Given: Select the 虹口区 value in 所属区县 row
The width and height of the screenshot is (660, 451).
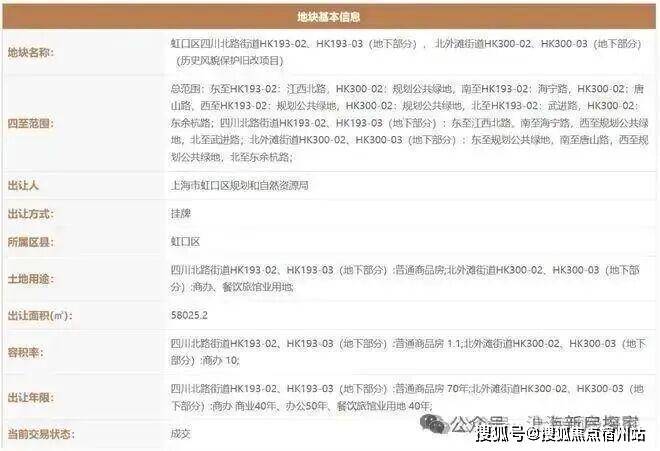Looking at the screenshot, I should [x=185, y=242].
